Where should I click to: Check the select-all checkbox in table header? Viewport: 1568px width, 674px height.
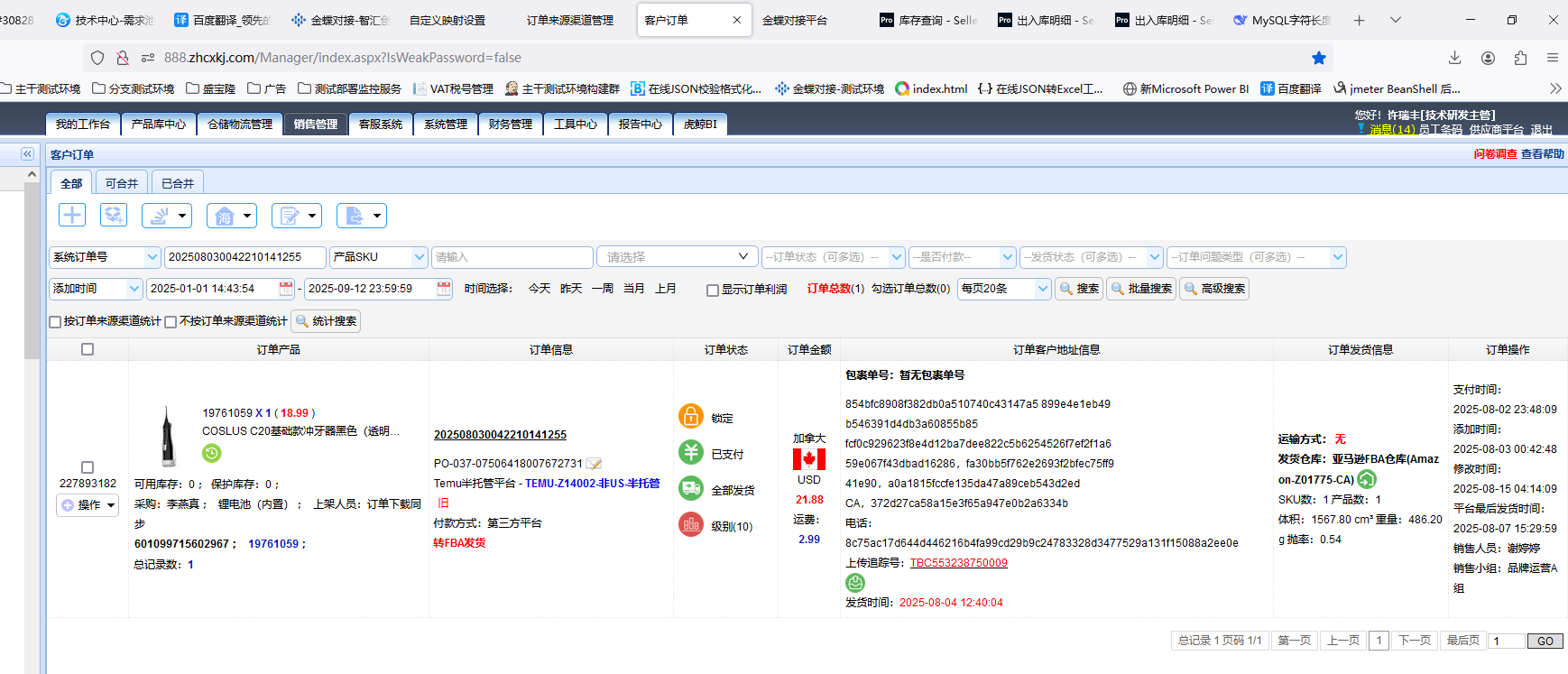[88, 349]
